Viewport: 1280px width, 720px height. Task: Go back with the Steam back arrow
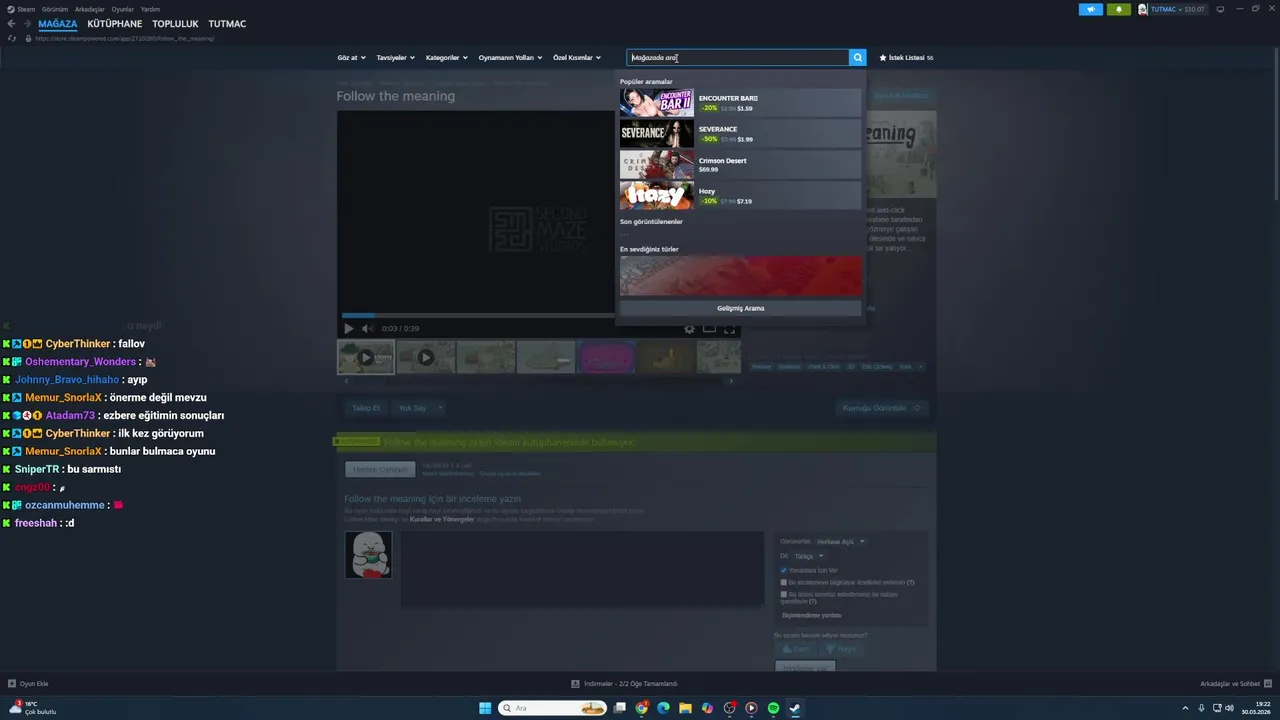point(11,24)
